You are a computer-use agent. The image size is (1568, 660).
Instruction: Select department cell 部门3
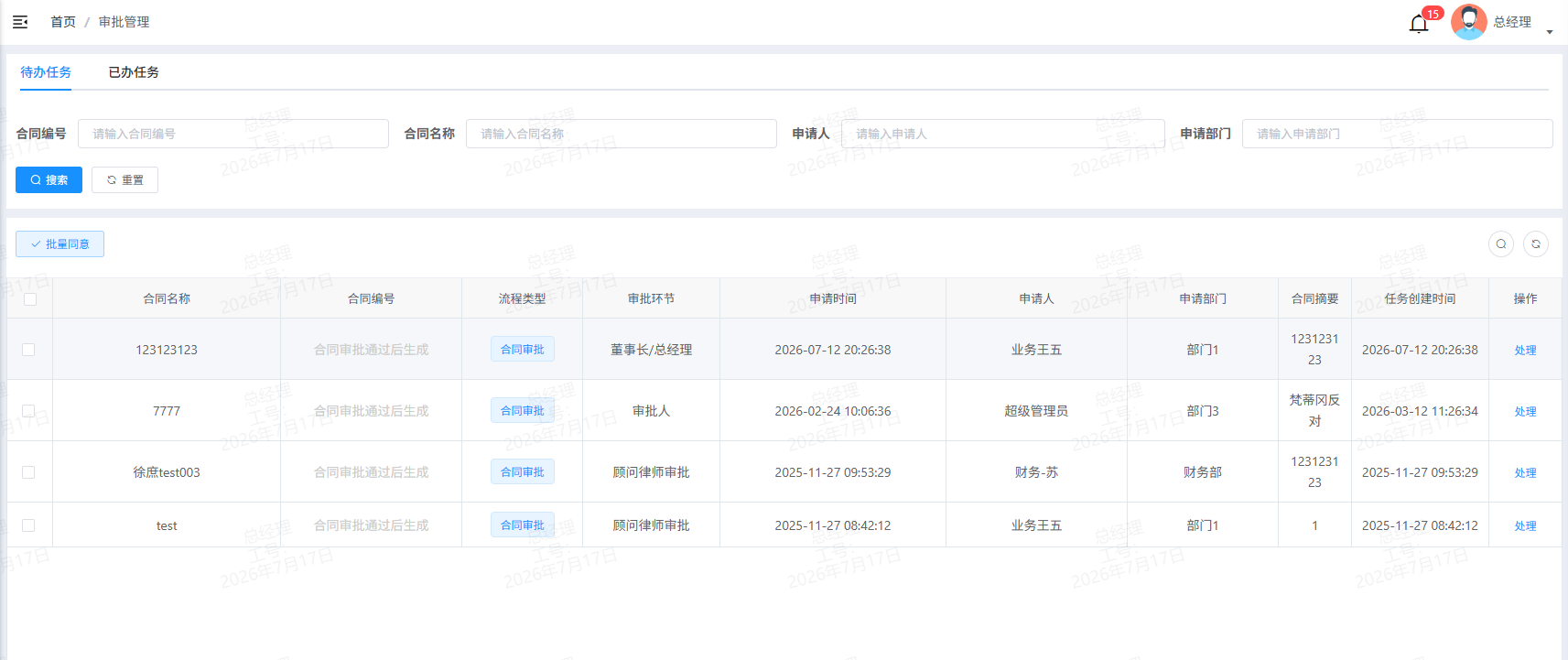click(x=1203, y=411)
